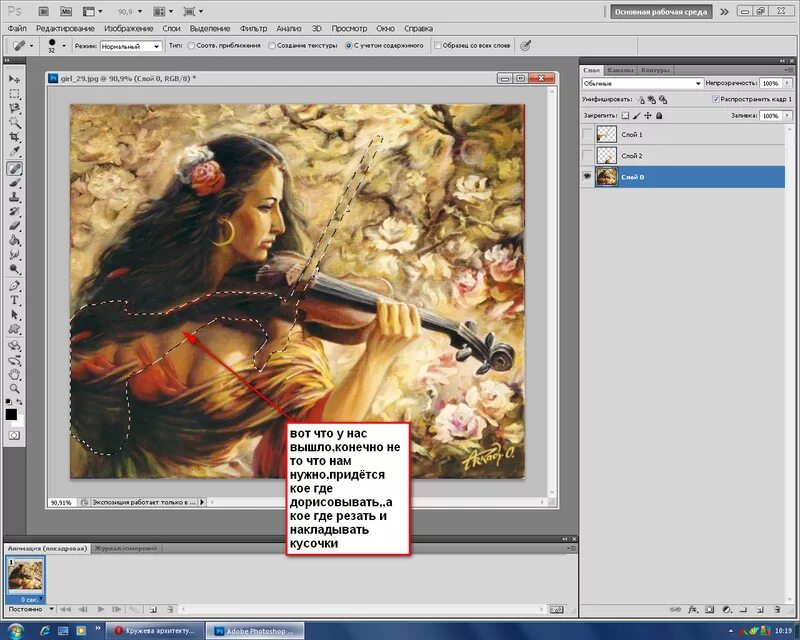Select the 3D Orbit camera tool

(14, 360)
